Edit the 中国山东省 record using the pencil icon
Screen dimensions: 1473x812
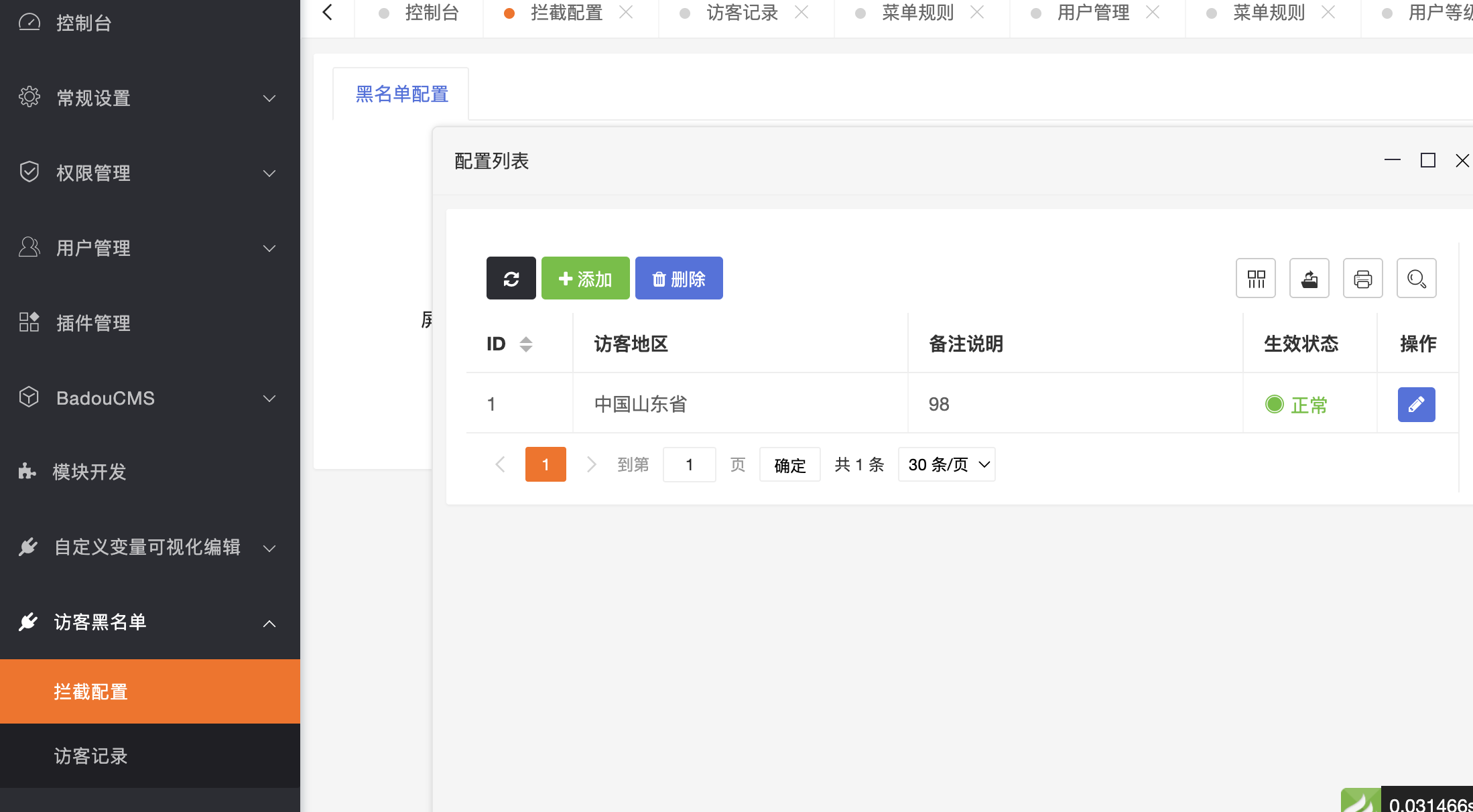pos(1416,404)
